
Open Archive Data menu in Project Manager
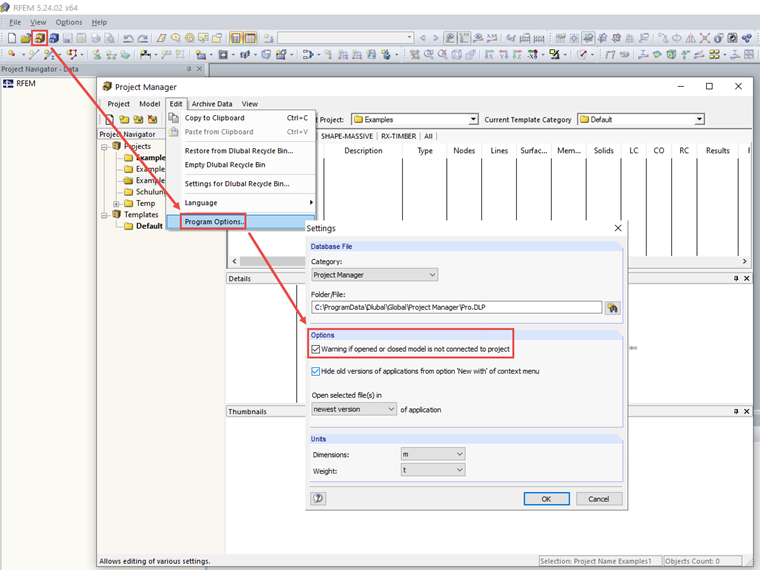212,104
